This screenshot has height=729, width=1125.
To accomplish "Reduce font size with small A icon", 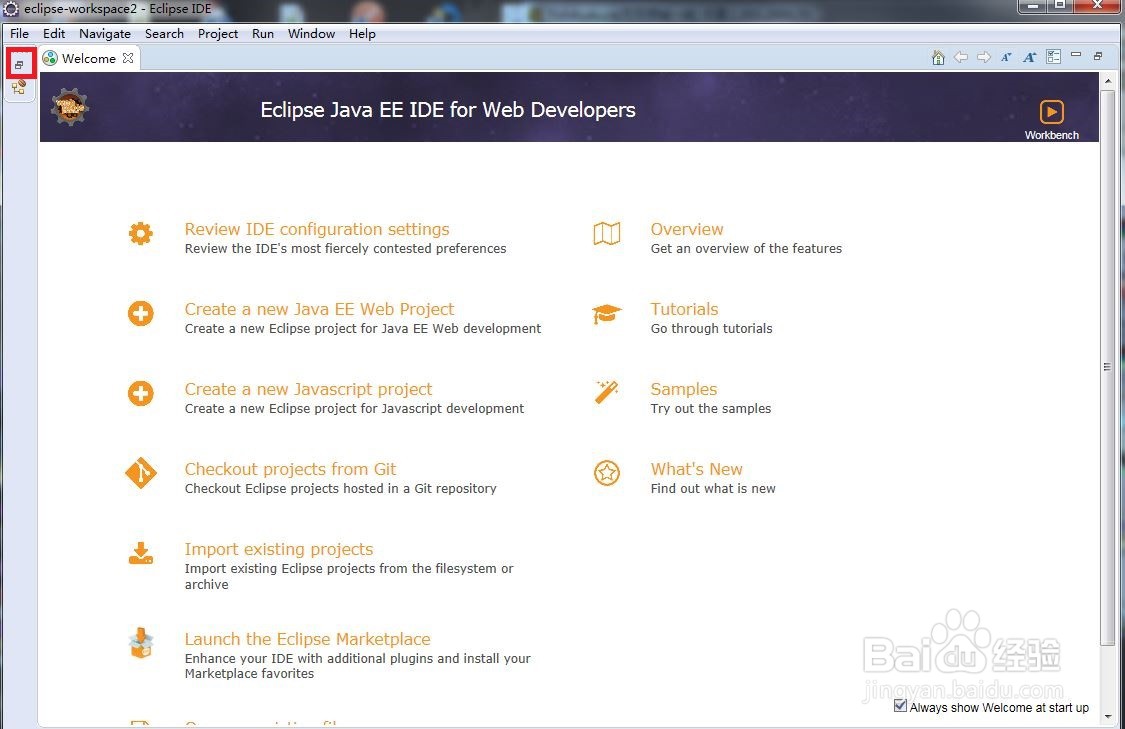I will click(x=1007, y=57).
